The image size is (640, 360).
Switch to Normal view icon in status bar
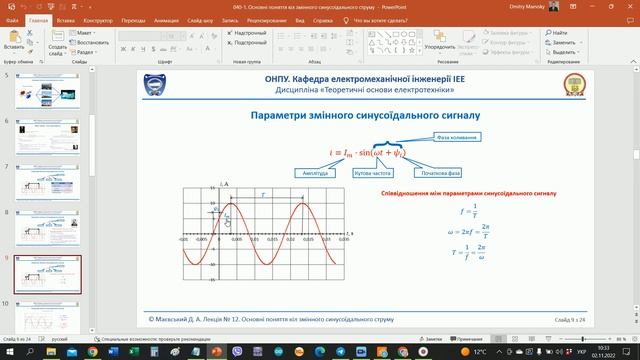tap(498, 339)
